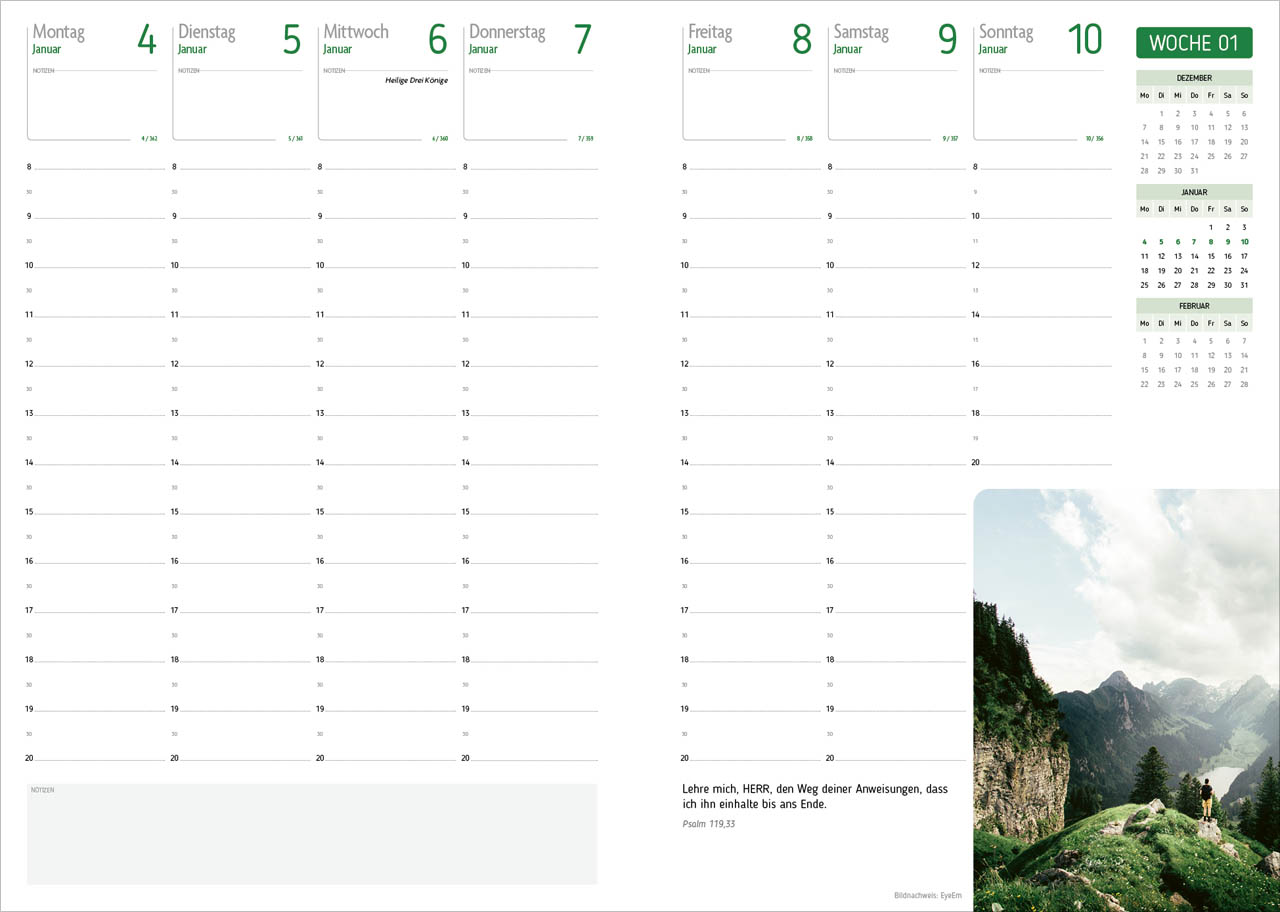Click the large gray Notizen area
The height and width of the screenshot is (912, 1280).
(x=312, y=834)
